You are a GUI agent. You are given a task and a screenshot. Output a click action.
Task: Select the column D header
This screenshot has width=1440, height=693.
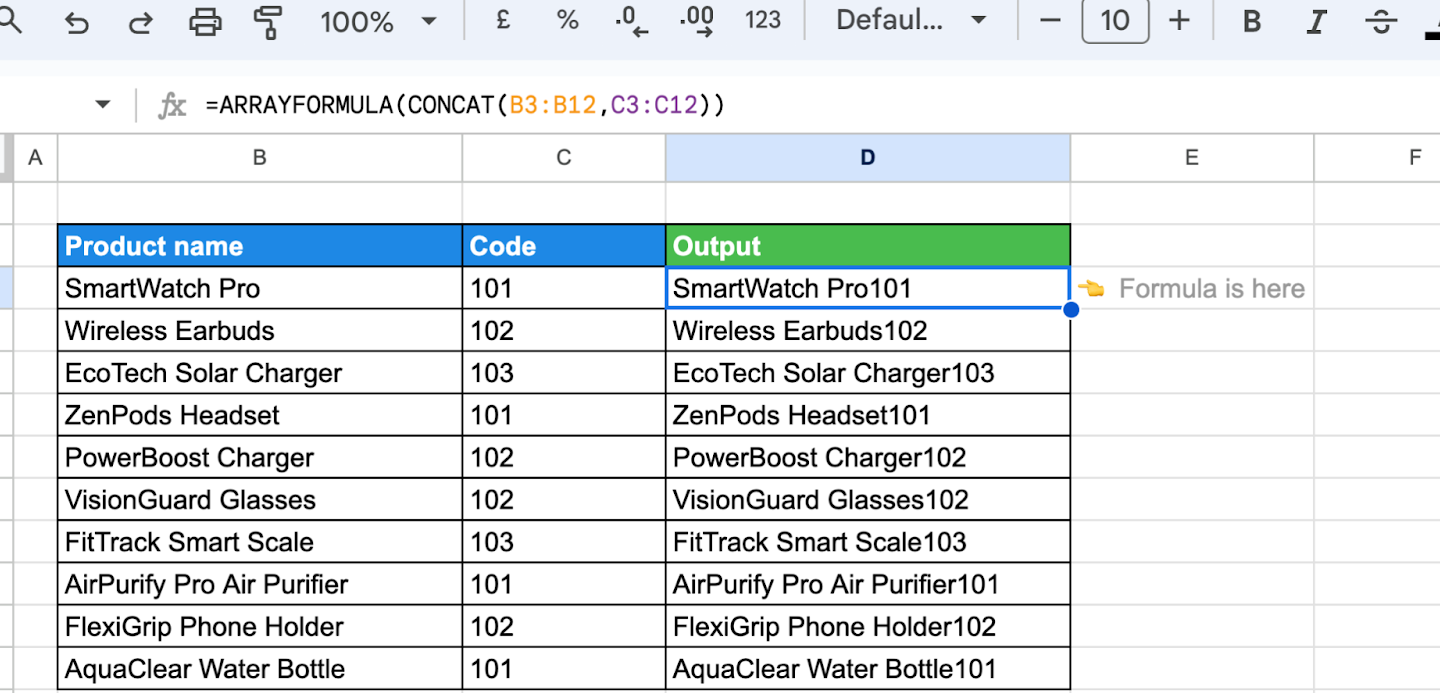pos(866,157)
